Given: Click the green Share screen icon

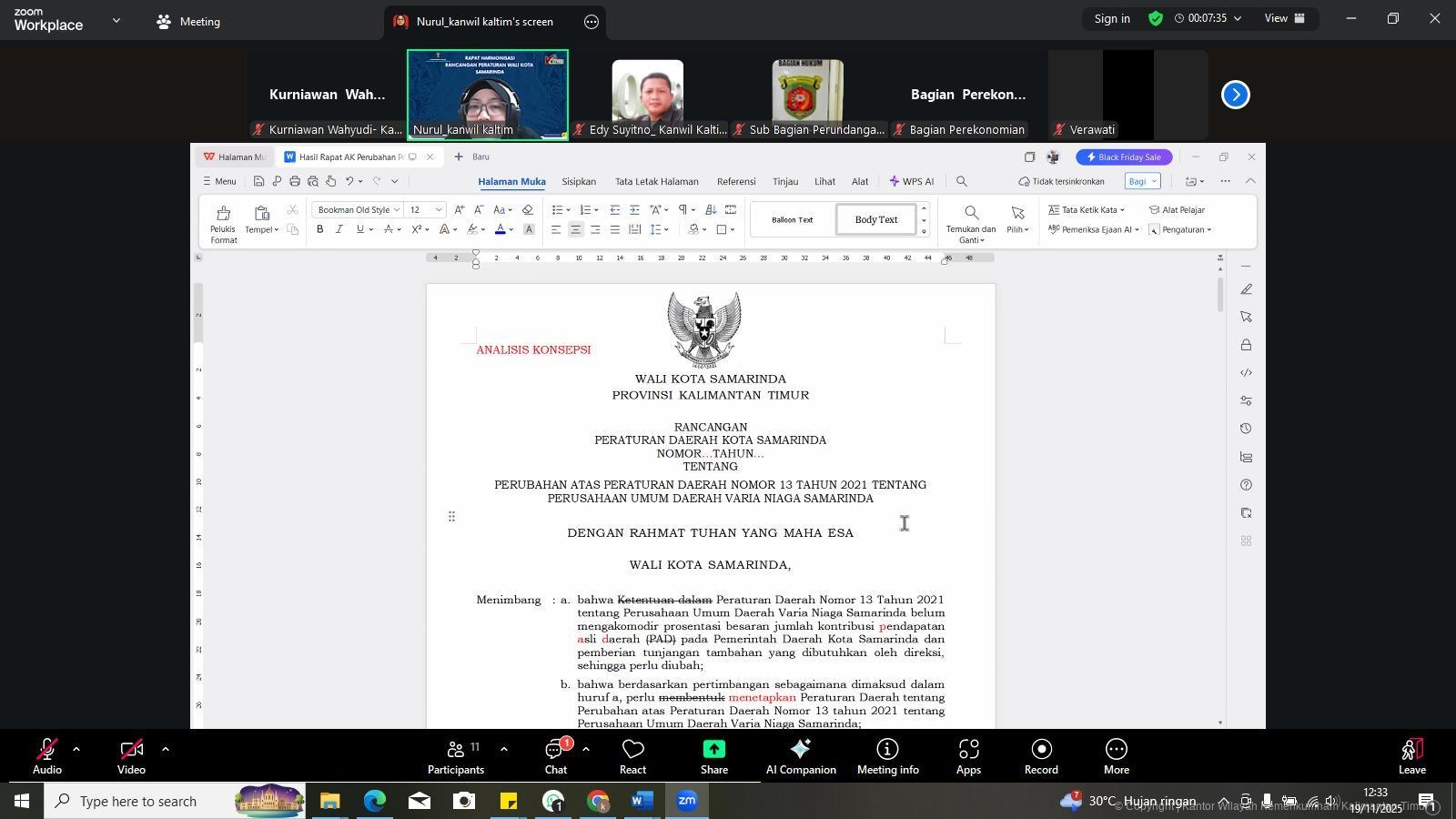Looking at the screenshot, I should point(713,755).
